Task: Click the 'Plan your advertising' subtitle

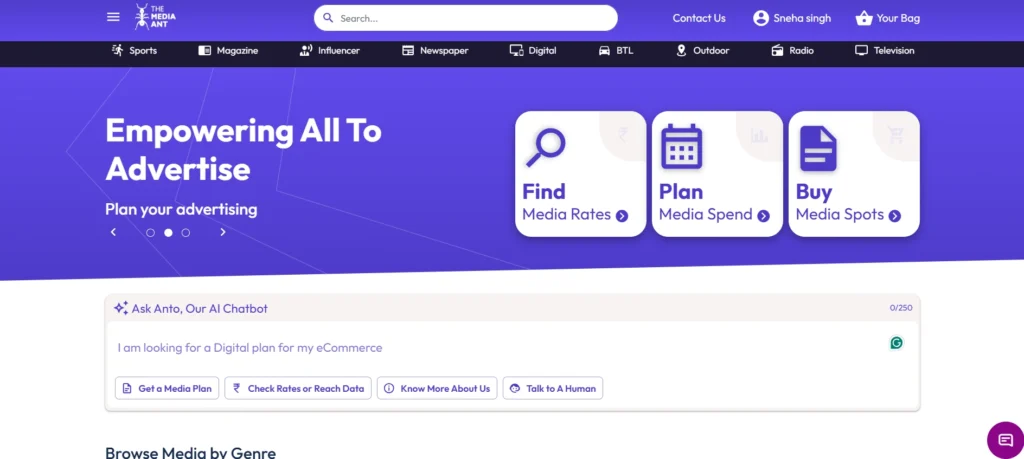Action: (x=181, y=210)
